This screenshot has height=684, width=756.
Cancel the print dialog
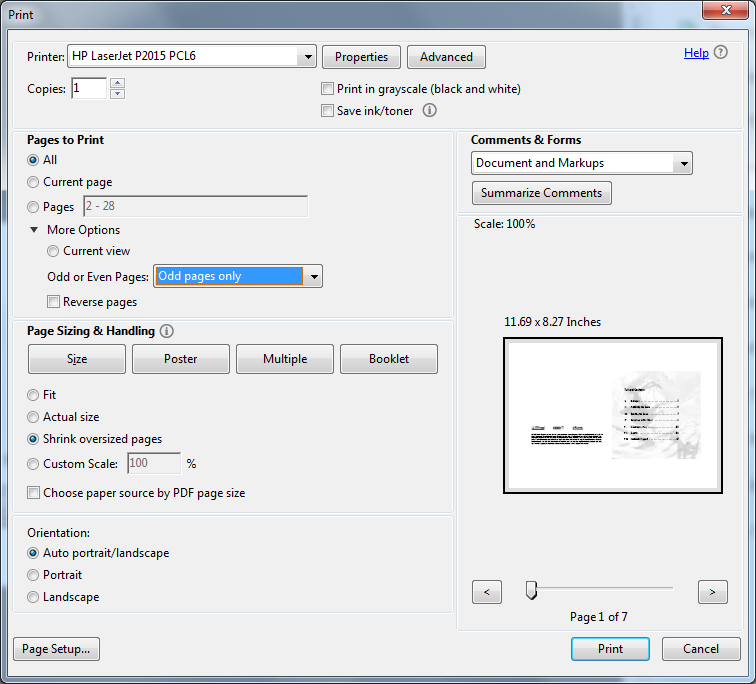(701, 649)
